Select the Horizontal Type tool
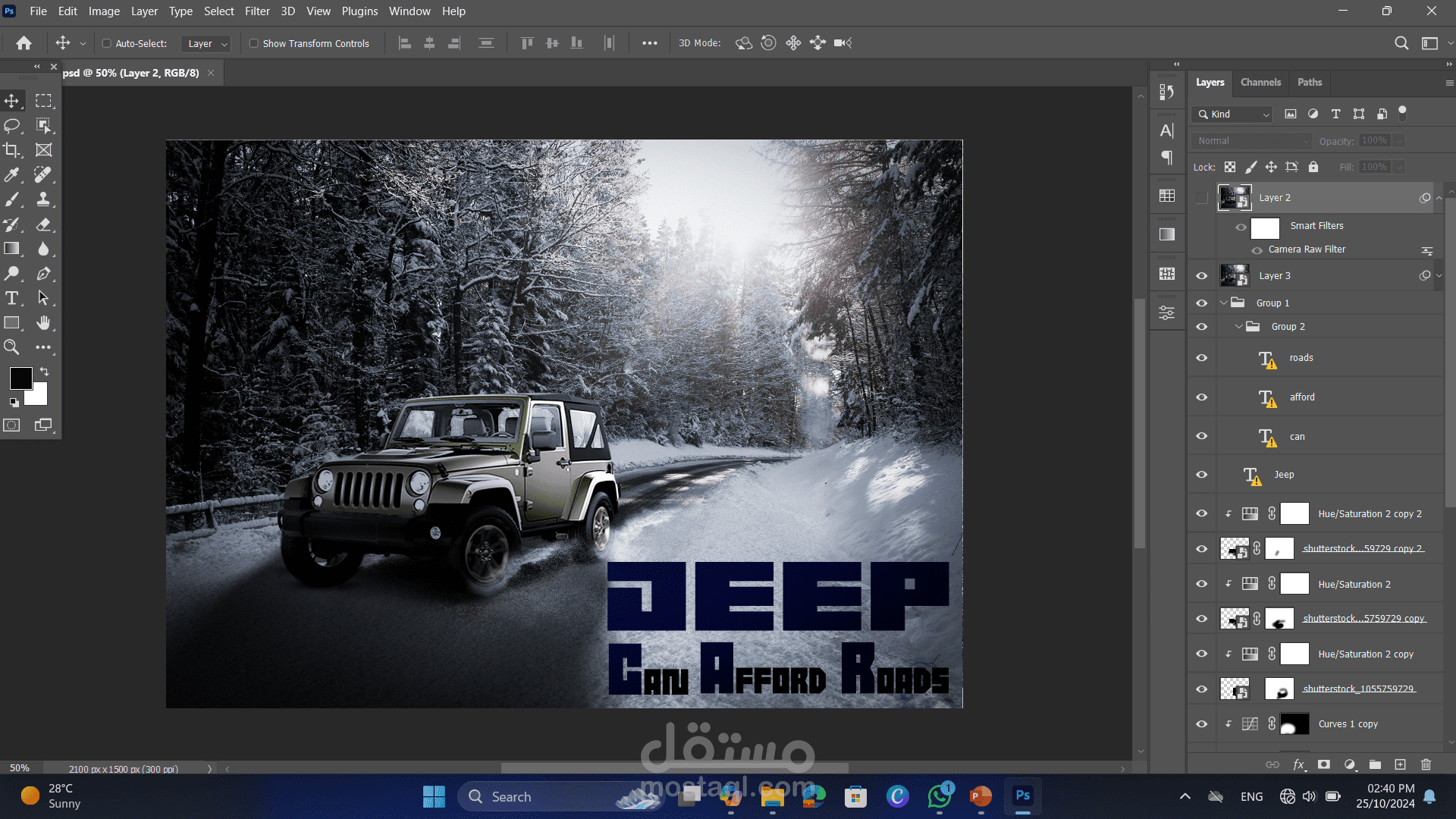 pos(12,298)
